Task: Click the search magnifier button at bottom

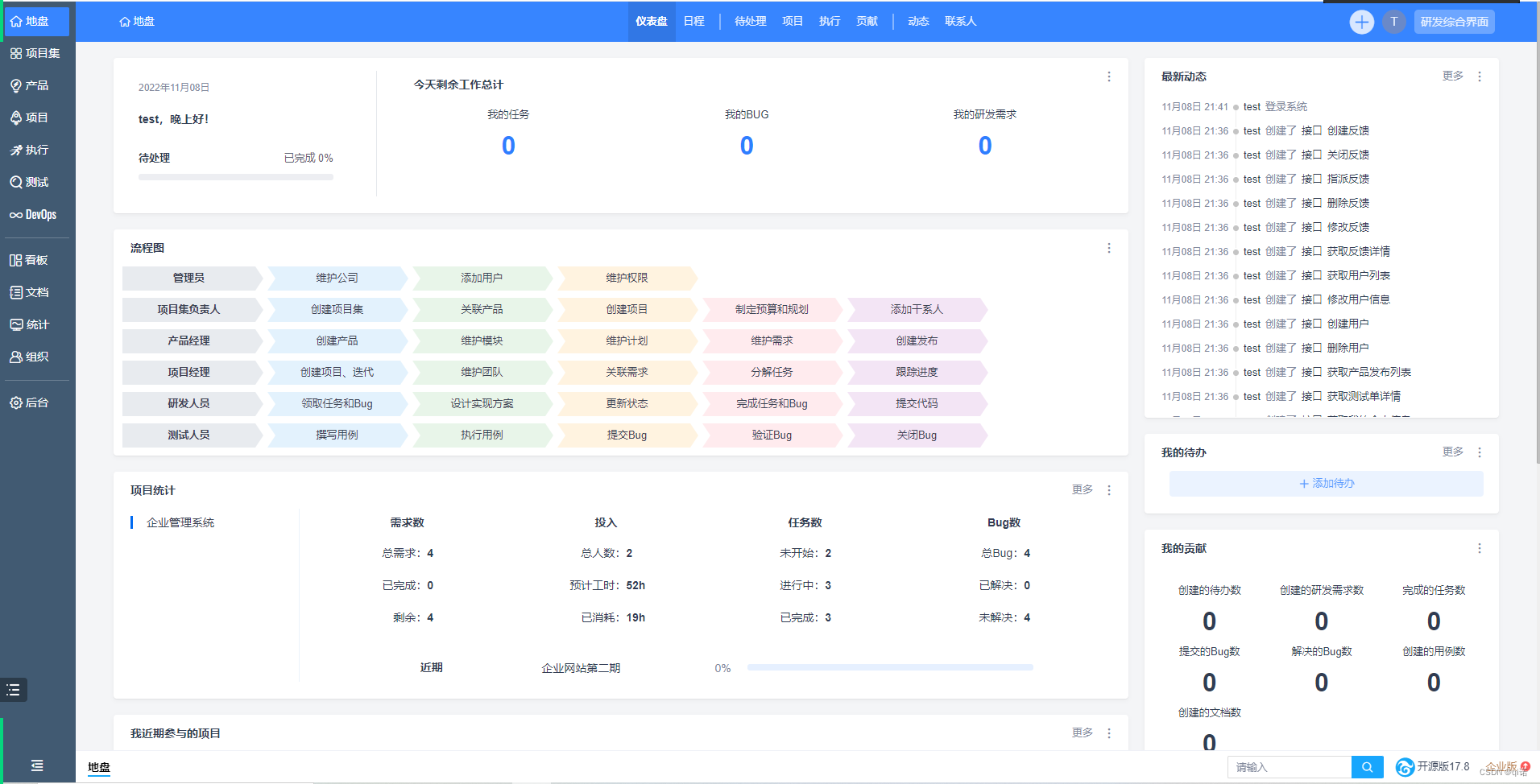Action: click(x=1367, y=767)
